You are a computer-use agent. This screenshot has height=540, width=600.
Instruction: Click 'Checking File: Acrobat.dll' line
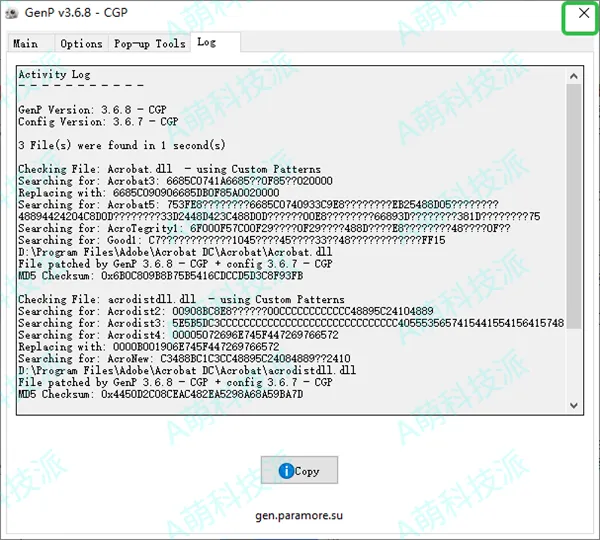coord(170,169)
